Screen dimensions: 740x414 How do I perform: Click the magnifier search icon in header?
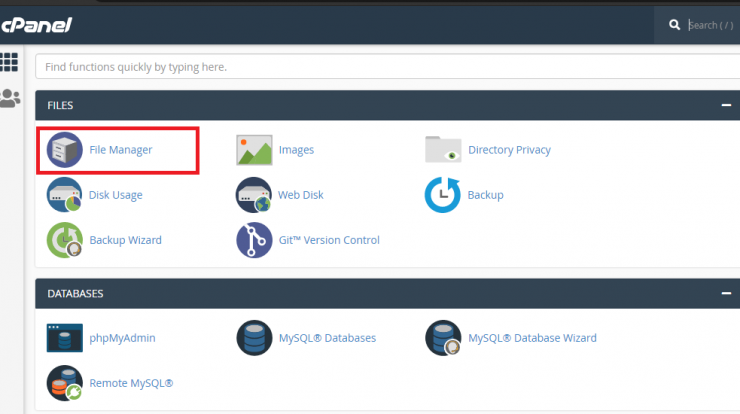[x=674, y=25]
